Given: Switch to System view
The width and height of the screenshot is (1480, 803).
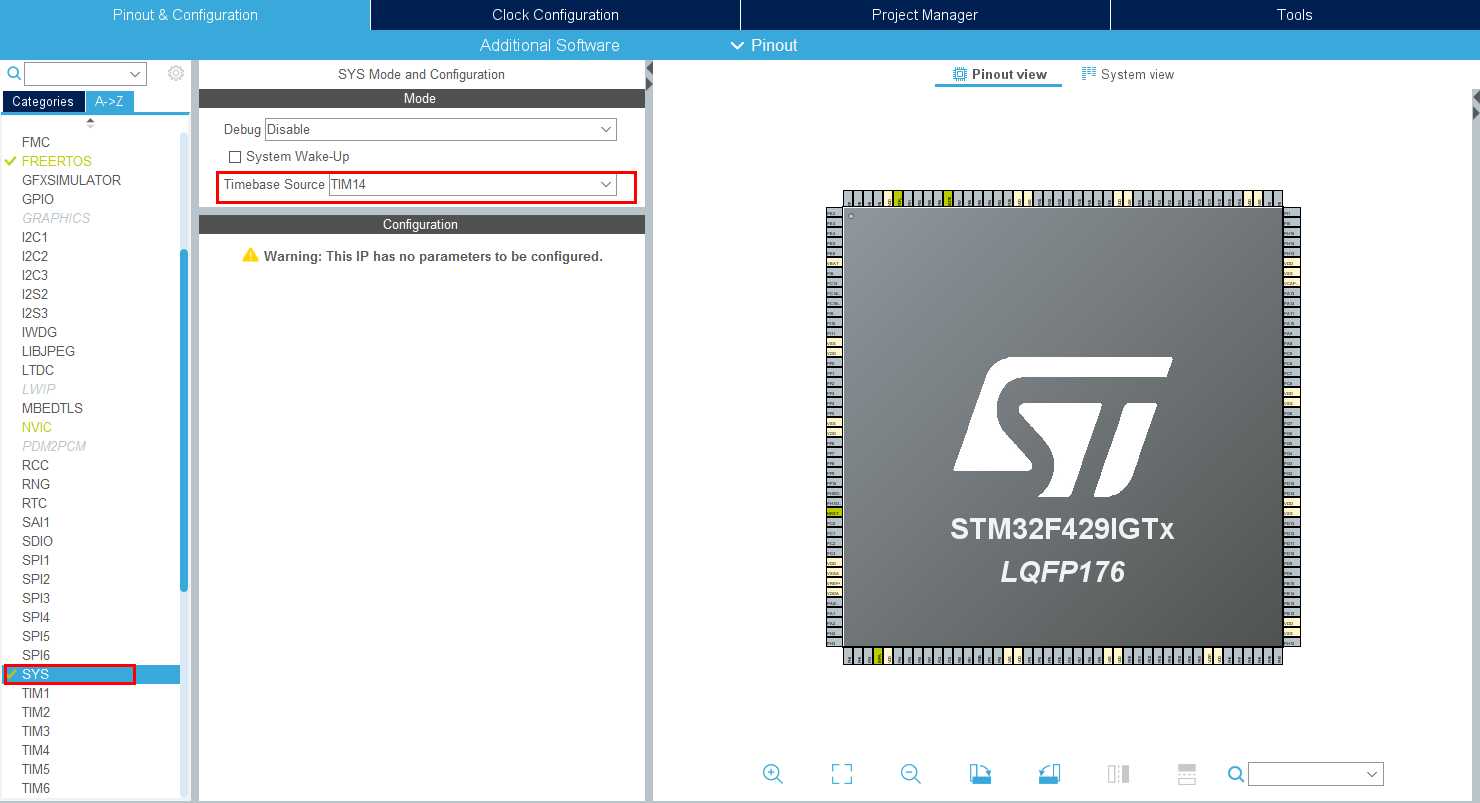Looking at the screenshot, I should (x=1128, y=74).
